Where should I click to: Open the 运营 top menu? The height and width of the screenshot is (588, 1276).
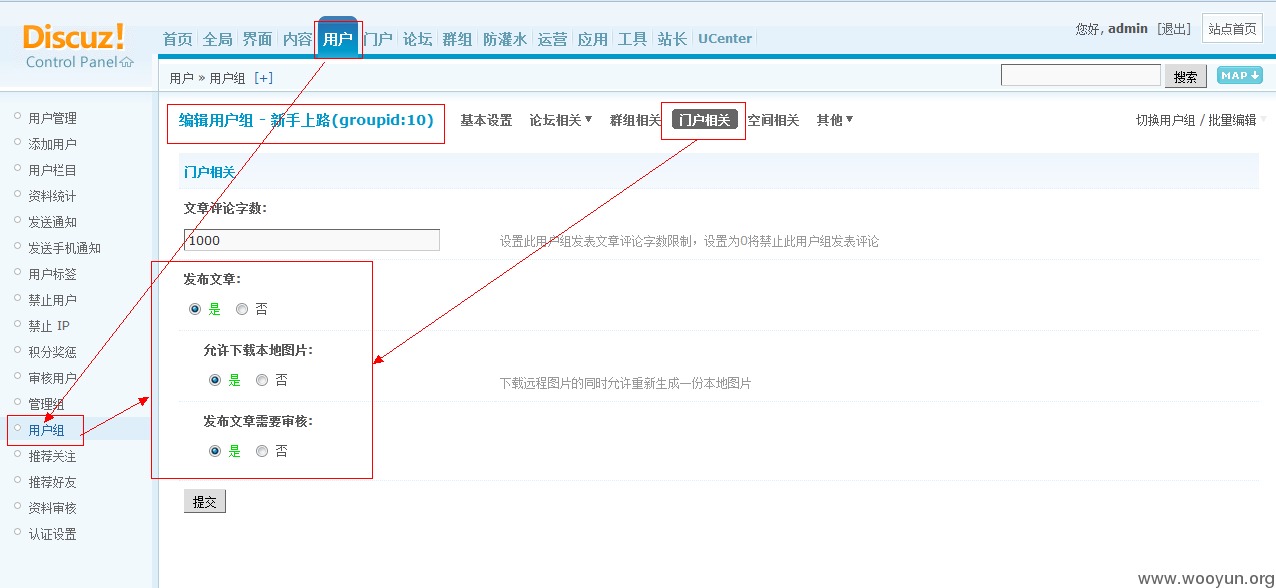553,39
